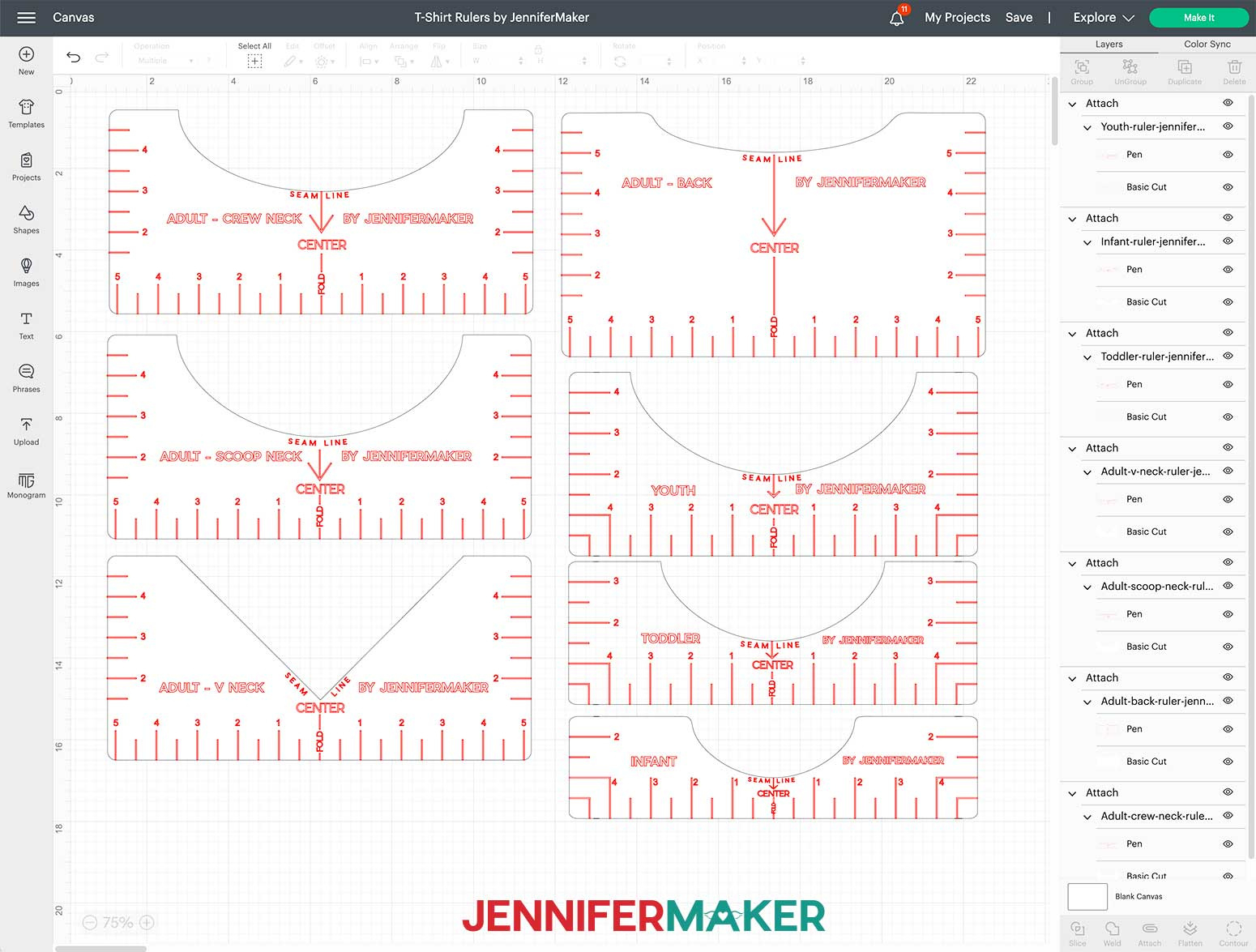The width and height of the screenshot is (1256, 952).
Task: Select the Text tool
Action: pyautogui.click(x=25, y=324)
